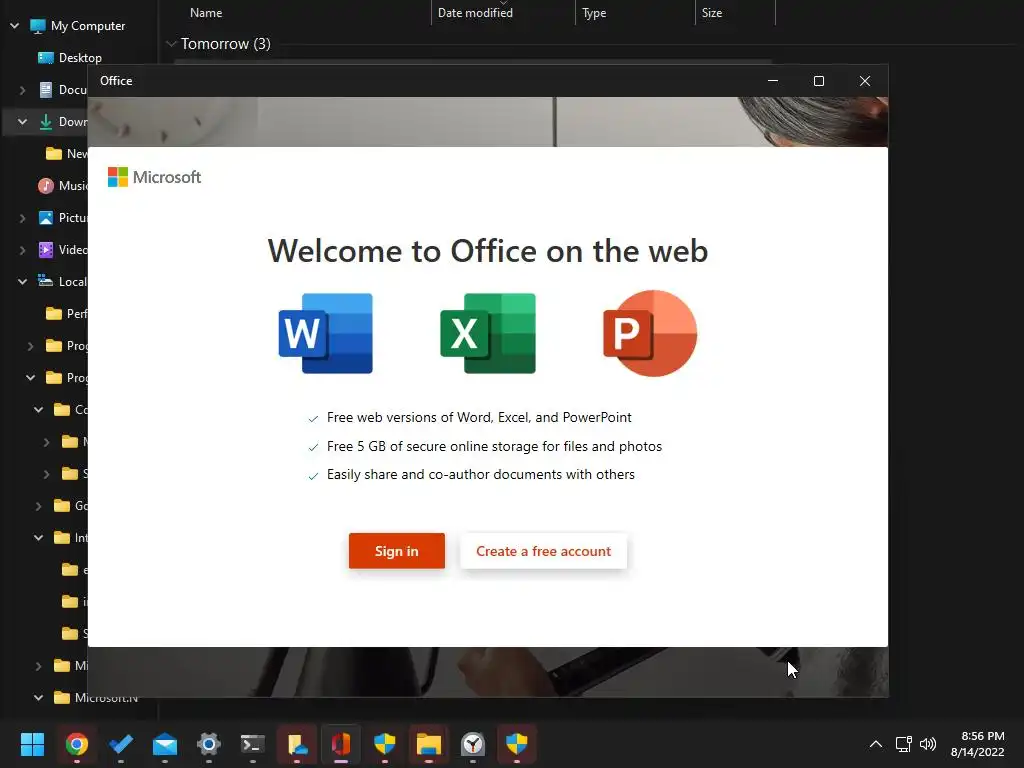This screenshot has height=768, width=1024.
Task: Maximize the Office window
Action: (819, 81)
